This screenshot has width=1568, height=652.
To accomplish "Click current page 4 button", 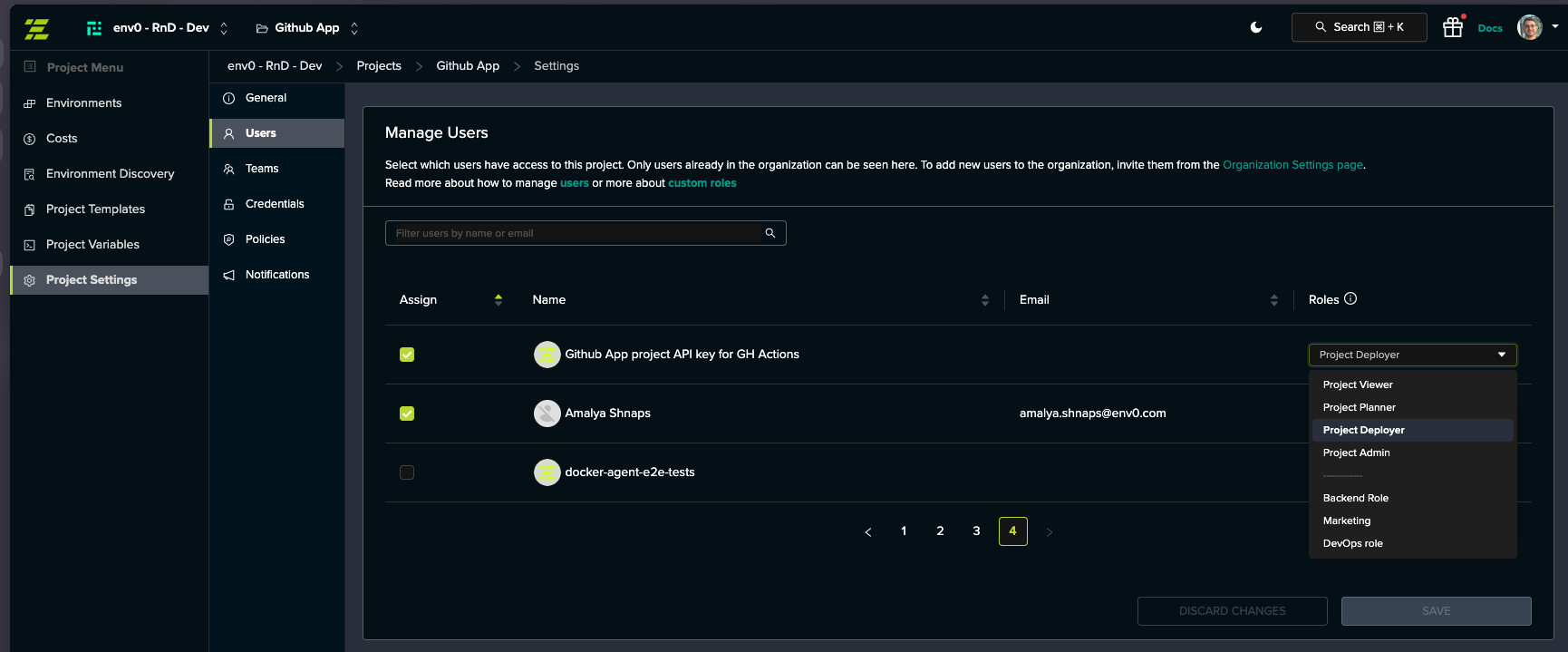I will point(1012,531).
